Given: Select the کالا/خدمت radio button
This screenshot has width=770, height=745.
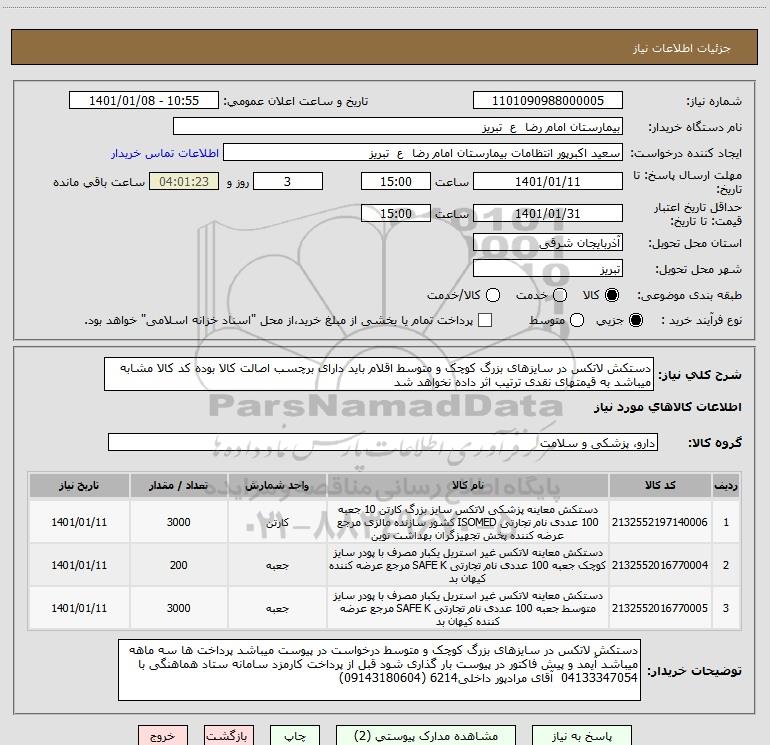Looking at the screenshot, I should 493,295.
